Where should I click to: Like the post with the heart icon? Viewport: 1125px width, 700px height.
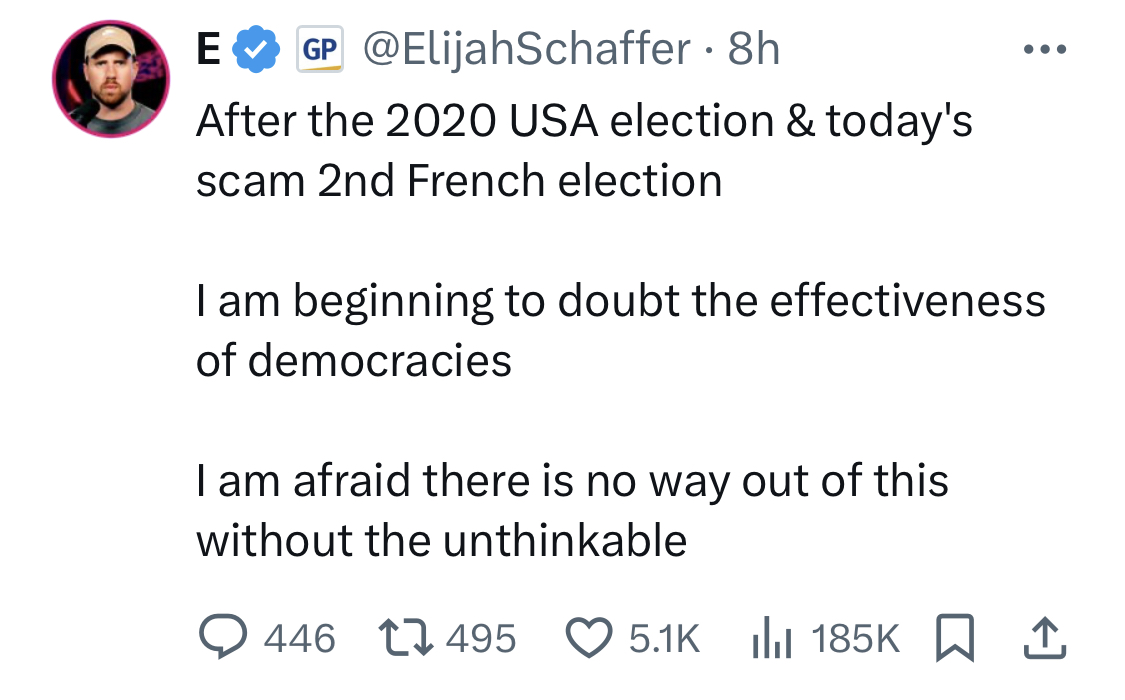(589, 638)
